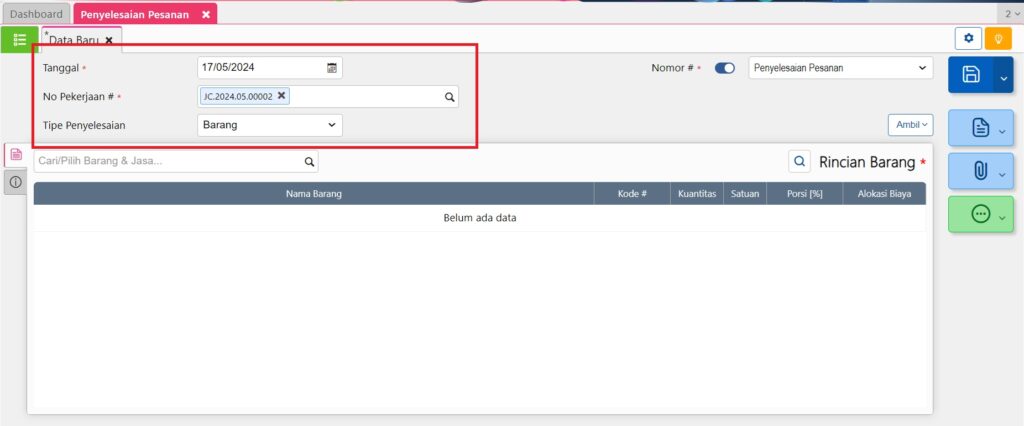Open the tab count dropdown labeled 2

(x=1010, y=14)
